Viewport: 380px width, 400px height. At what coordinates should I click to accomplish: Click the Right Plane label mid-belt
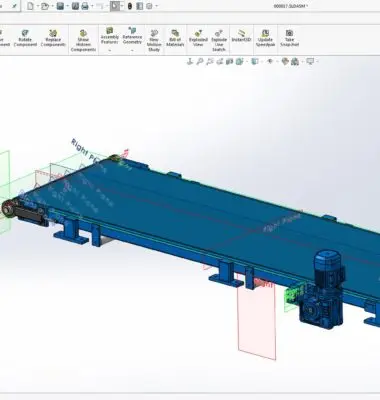pyautogui.click(x=282, y=222)
